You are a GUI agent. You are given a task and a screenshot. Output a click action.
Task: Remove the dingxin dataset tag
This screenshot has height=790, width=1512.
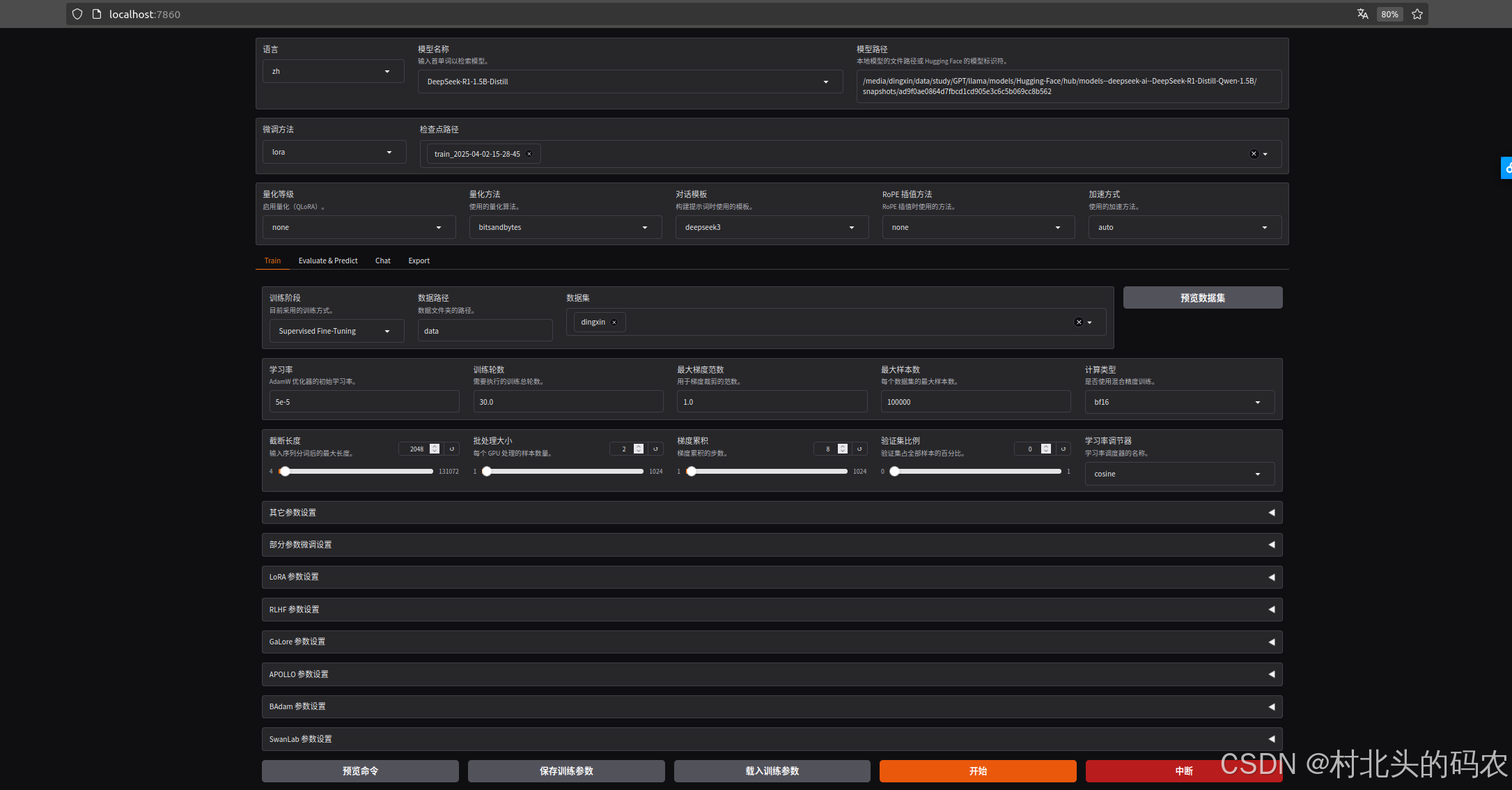(614, 322)
